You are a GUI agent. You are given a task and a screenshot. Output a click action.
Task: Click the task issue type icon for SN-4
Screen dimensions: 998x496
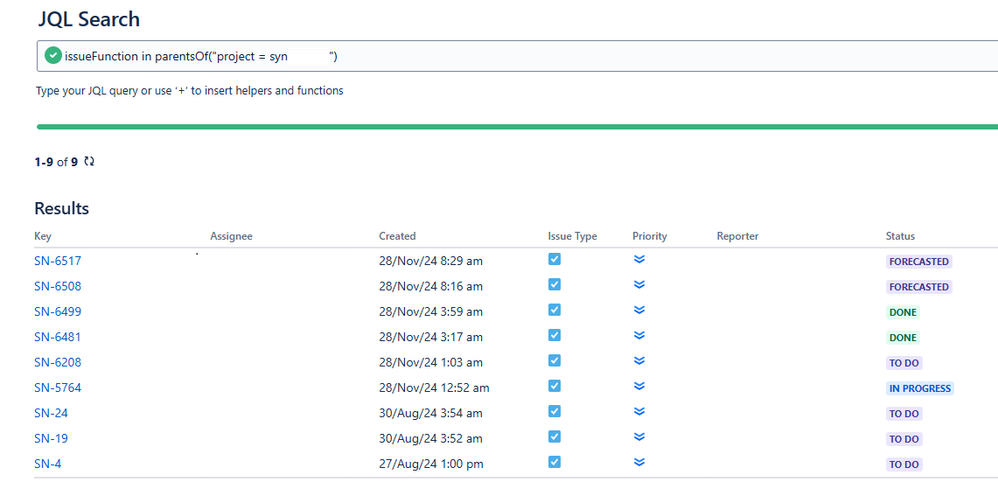point(554,462)
